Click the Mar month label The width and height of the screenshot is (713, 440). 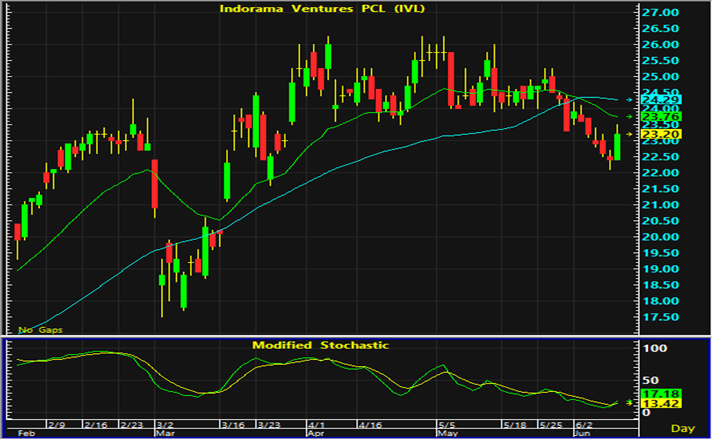pos(165,433)
